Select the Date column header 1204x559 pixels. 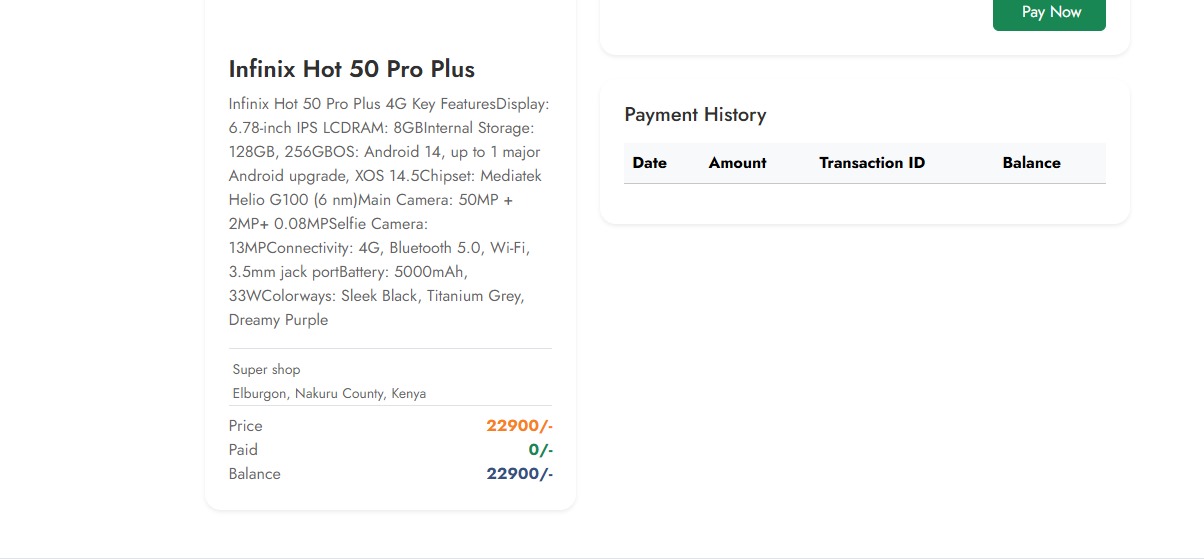[649, 163]
